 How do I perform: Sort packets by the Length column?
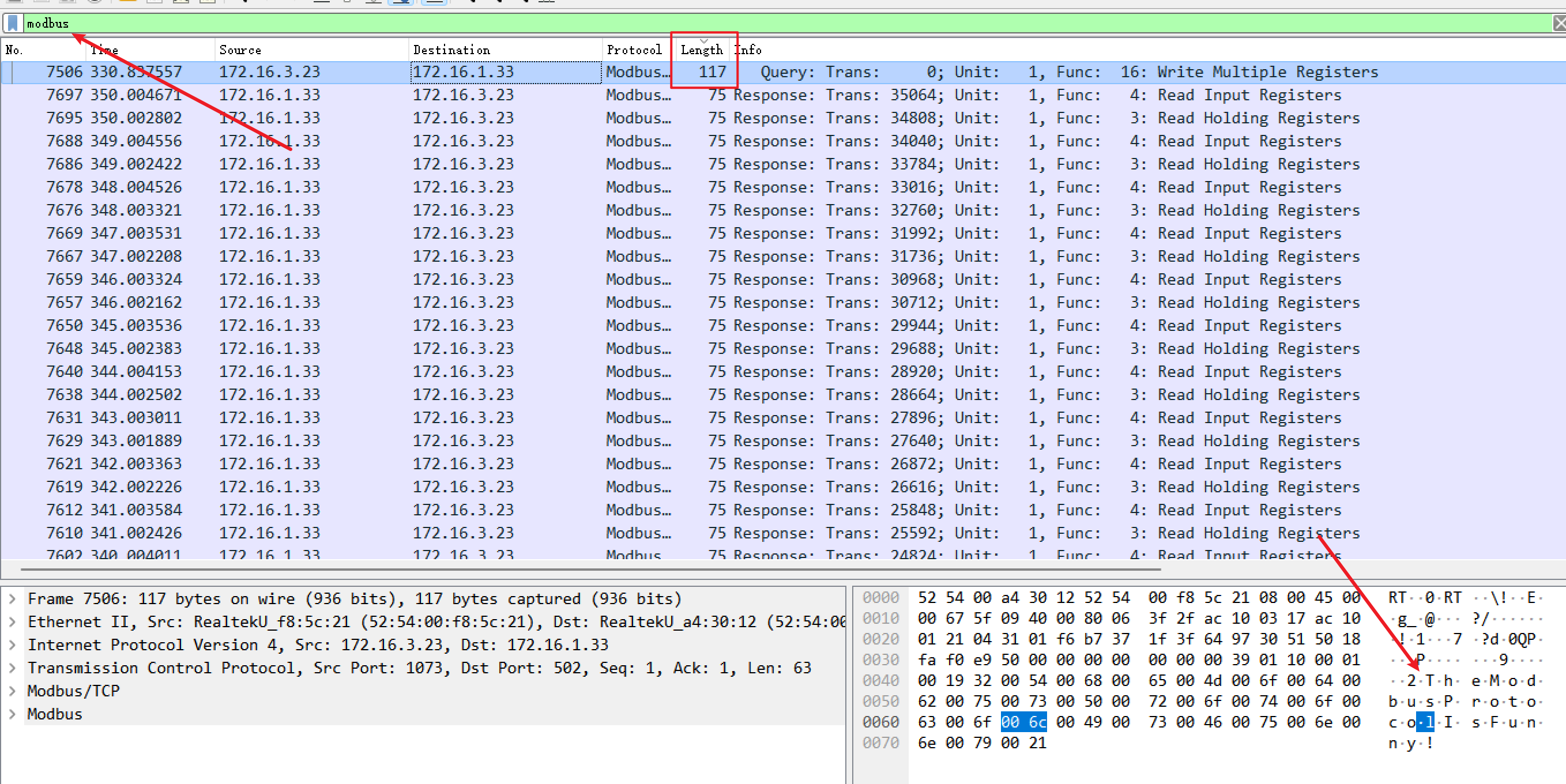tap(701, 50)
